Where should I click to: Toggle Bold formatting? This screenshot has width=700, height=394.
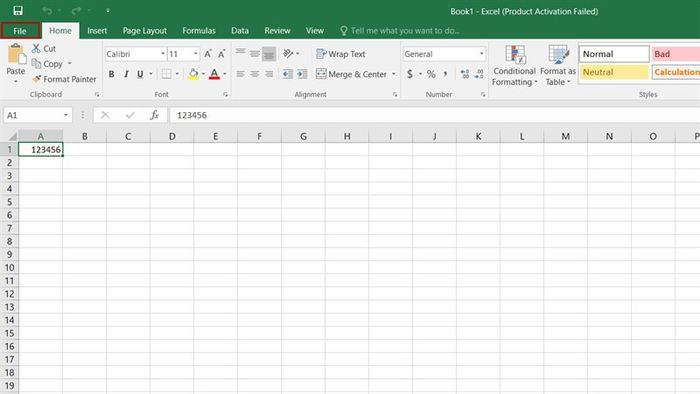click(112, 74)
